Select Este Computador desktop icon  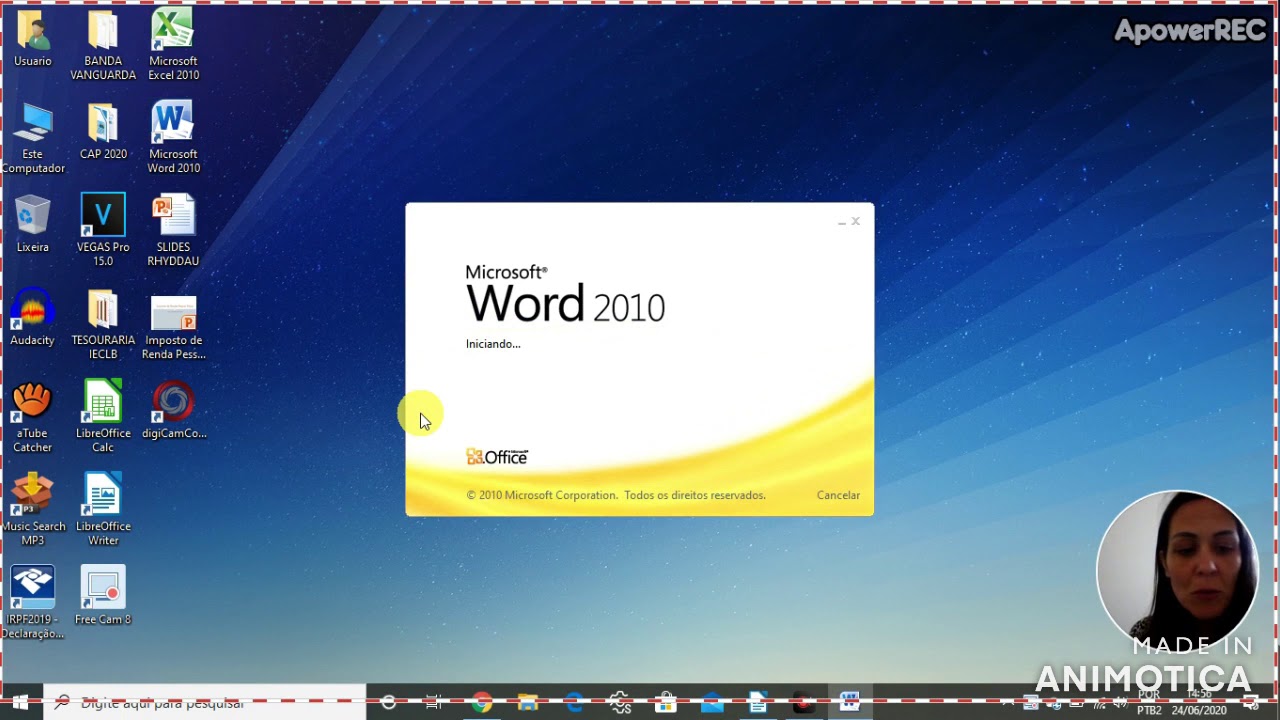(x=33, y=138)
